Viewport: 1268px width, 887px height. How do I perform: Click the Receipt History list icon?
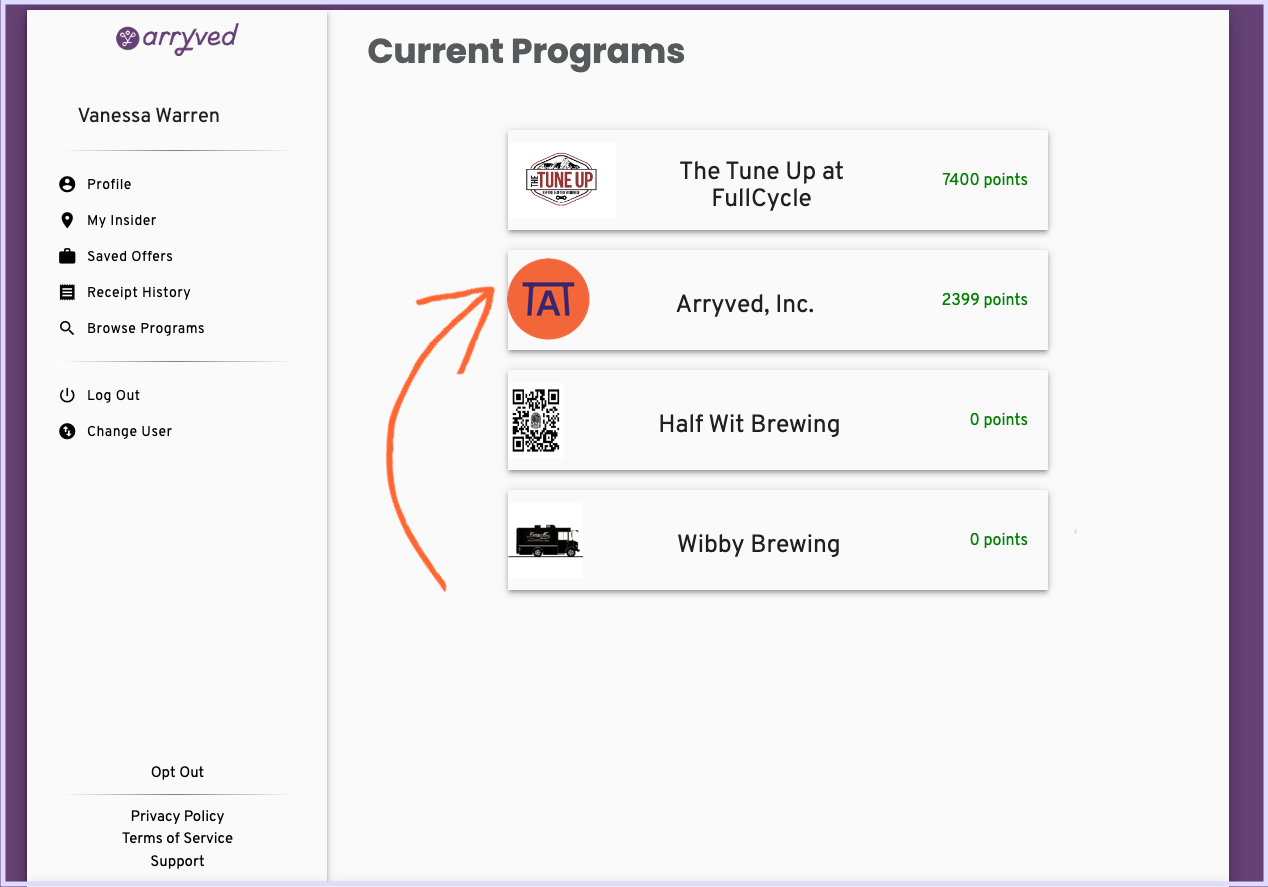67,292
